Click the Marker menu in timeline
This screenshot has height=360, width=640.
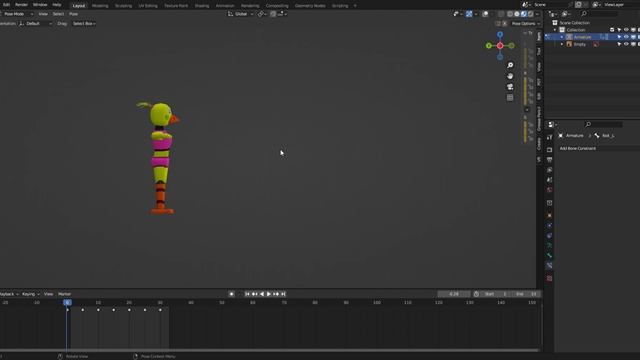(64, 294)
